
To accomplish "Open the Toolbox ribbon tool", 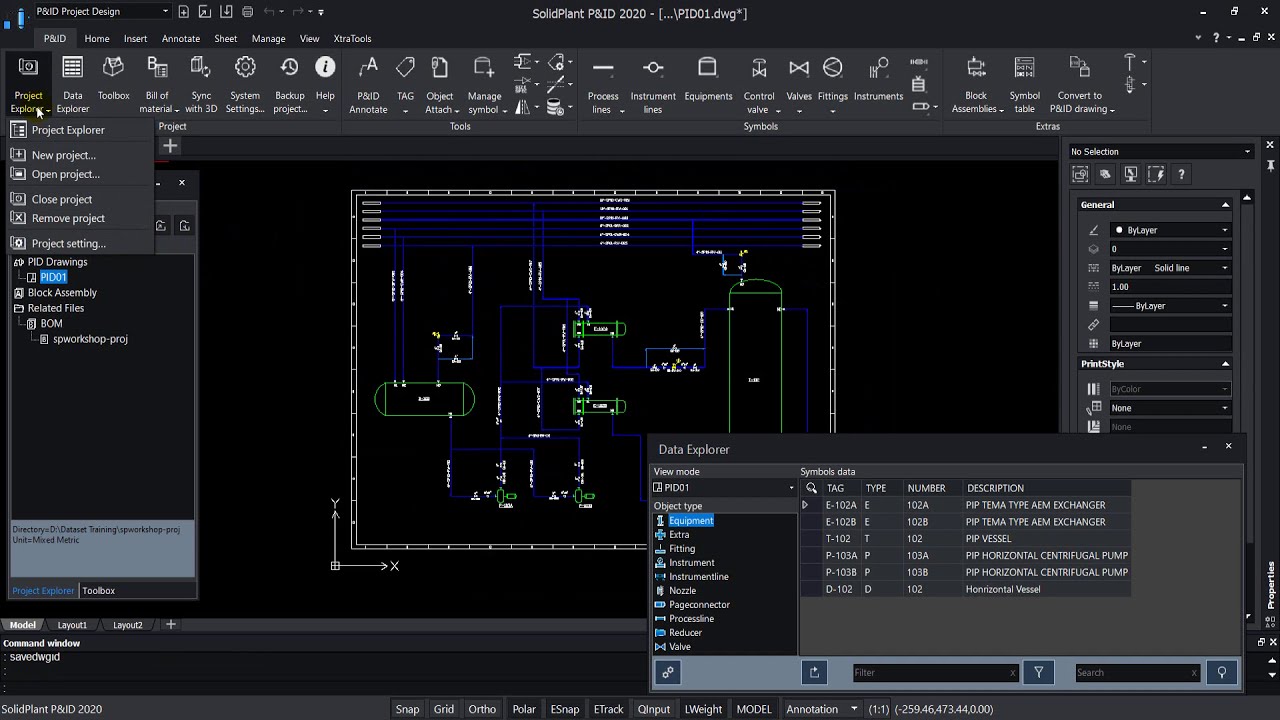I will coord(113,78).
